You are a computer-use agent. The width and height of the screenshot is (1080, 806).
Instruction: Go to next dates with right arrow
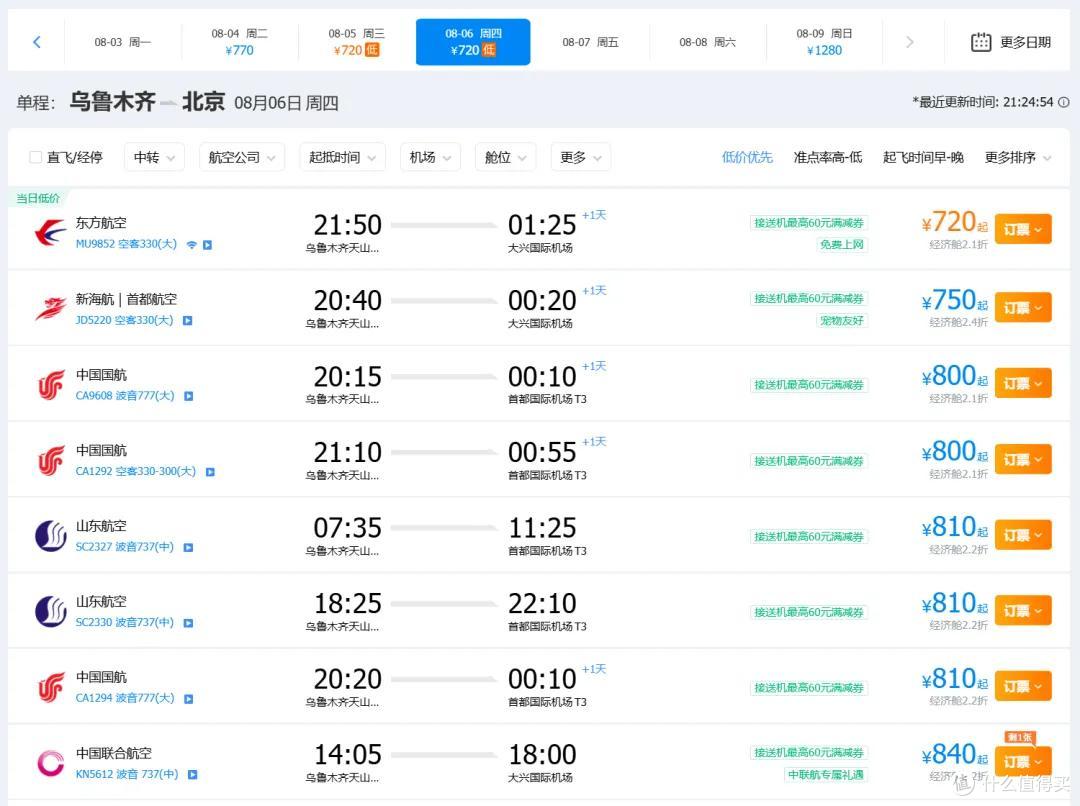pyautogui.click(x=909, y=42)
